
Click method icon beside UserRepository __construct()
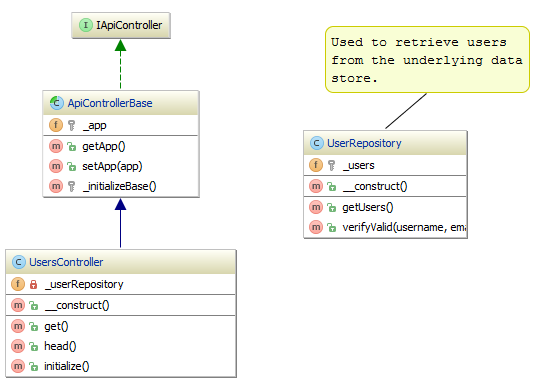point(316,186)
